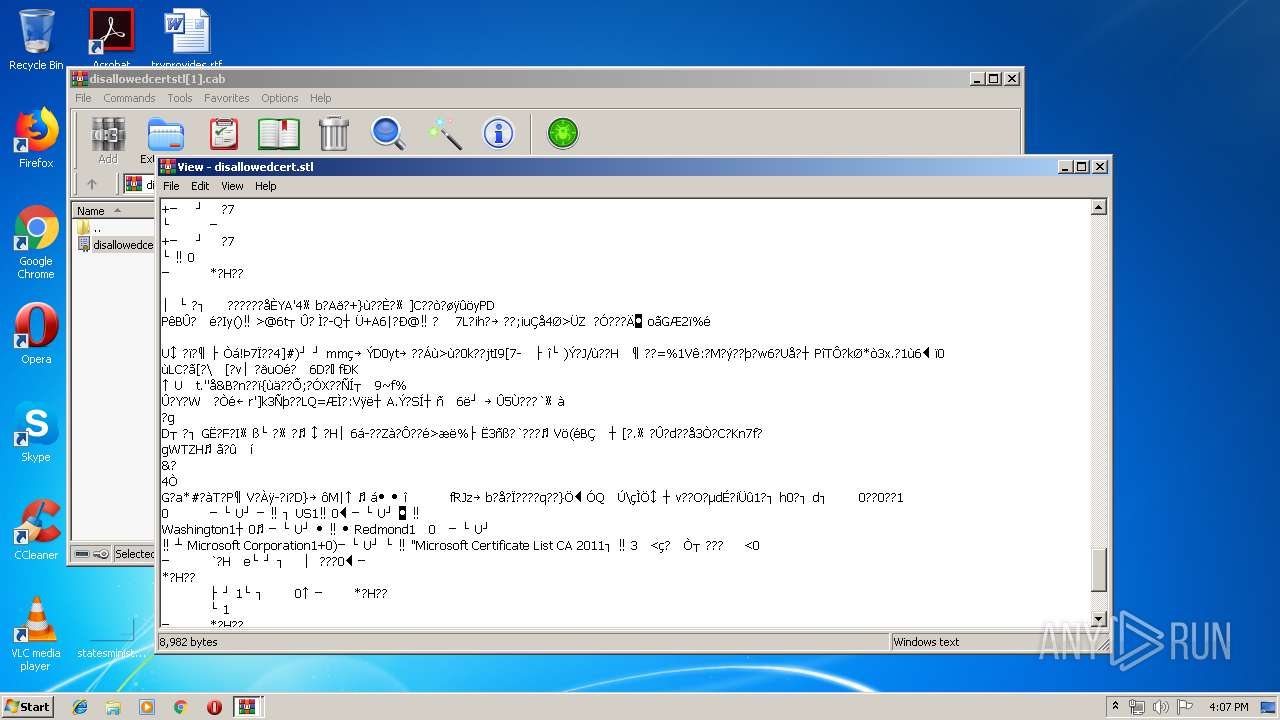Screen dimensions: 1280x720
Task: Open the Skype desktop shortcut
Action: coord(36,432)
